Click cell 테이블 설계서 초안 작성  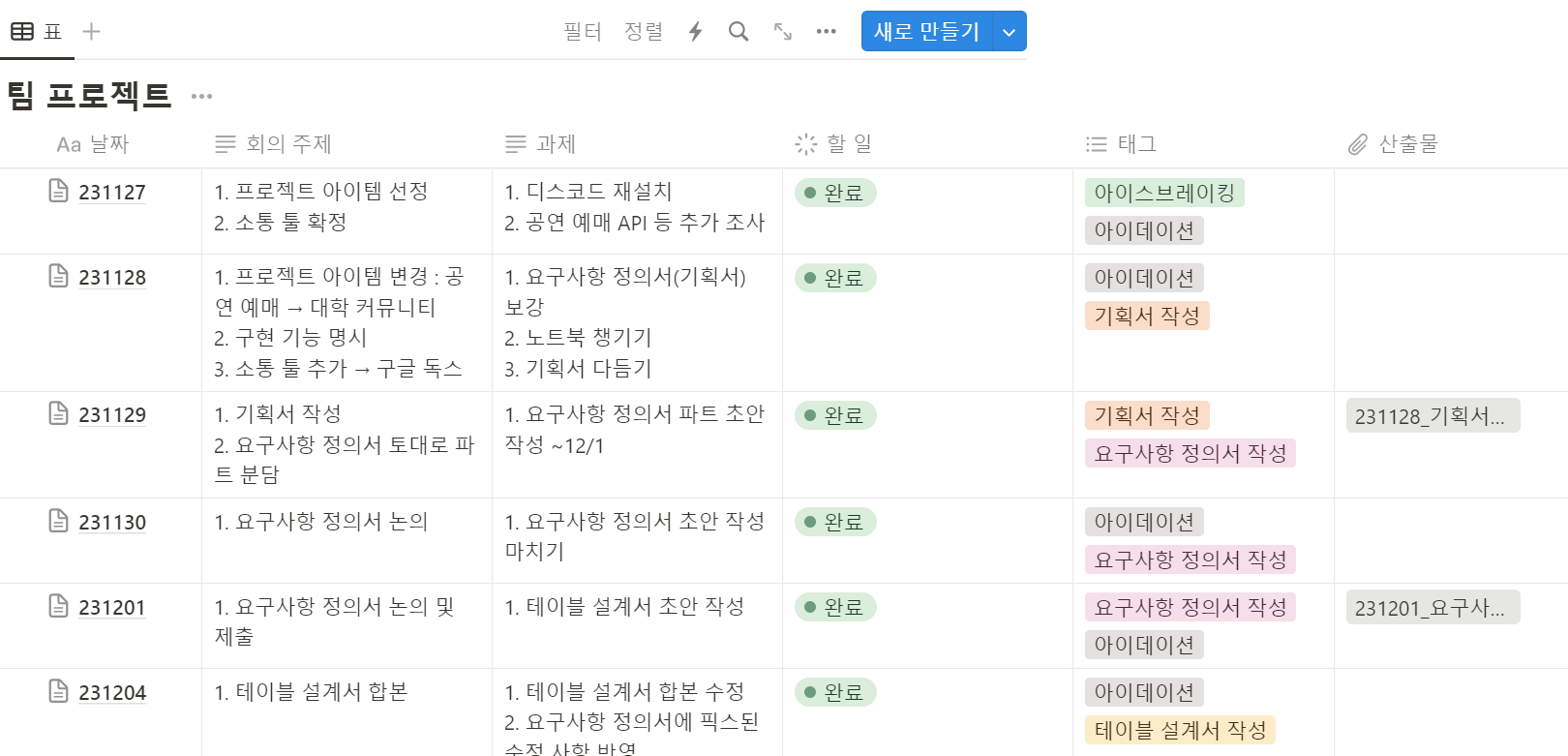point(637,625)
